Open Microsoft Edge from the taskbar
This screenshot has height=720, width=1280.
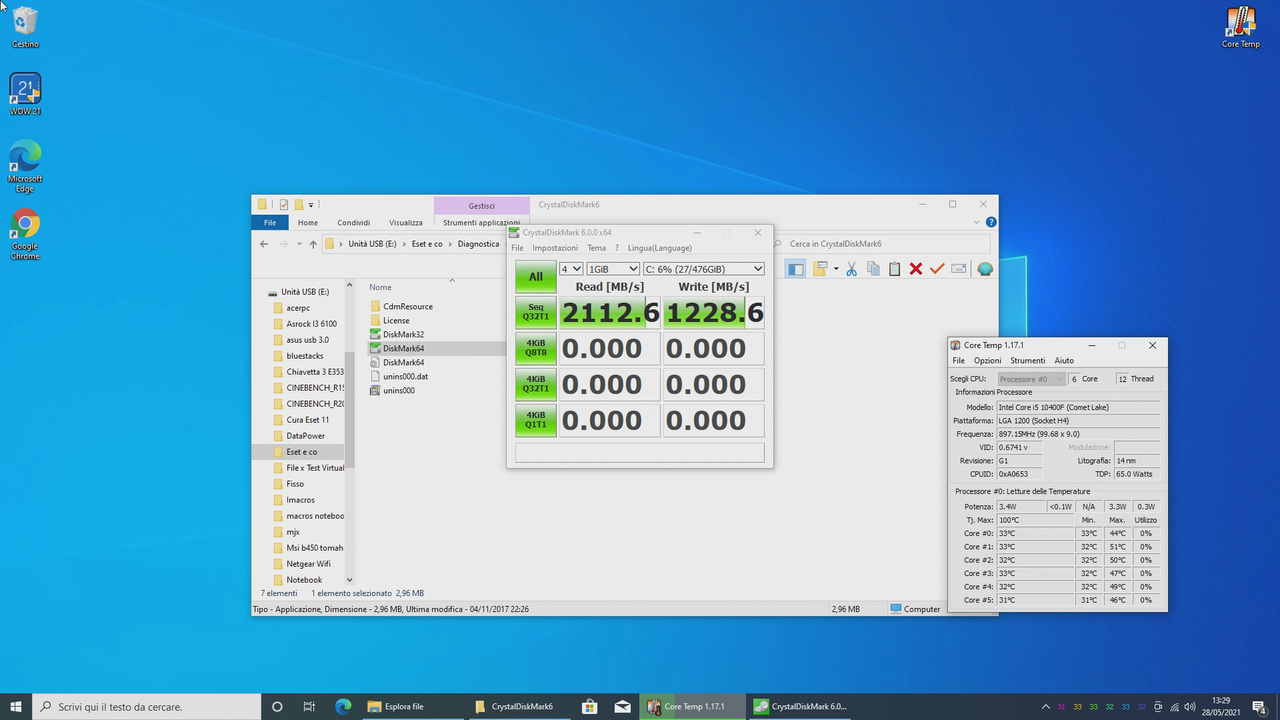[x=343, y=706]
